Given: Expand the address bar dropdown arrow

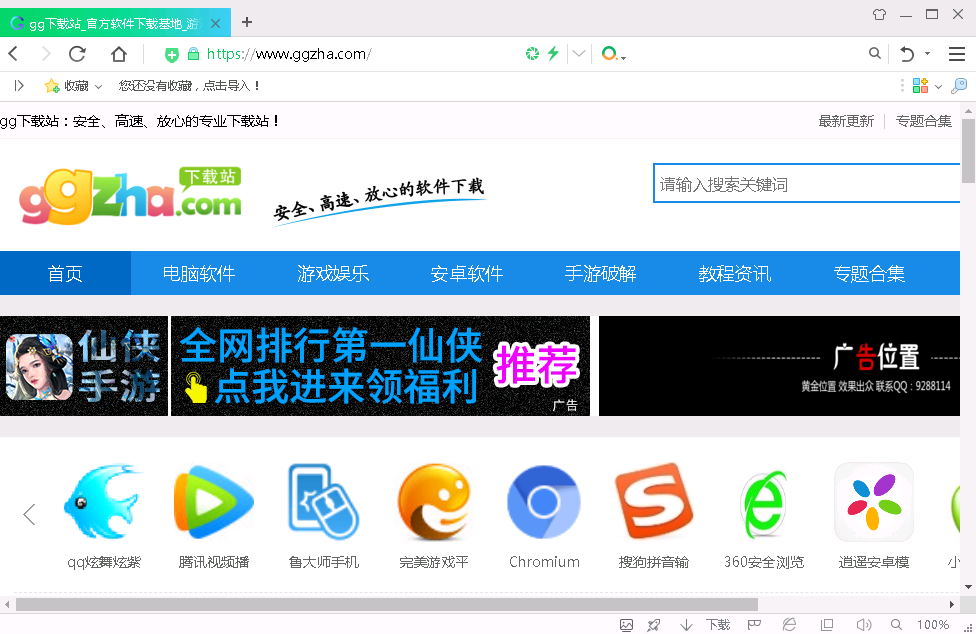Looking at the screenshot, I should [x=579, y=54].
